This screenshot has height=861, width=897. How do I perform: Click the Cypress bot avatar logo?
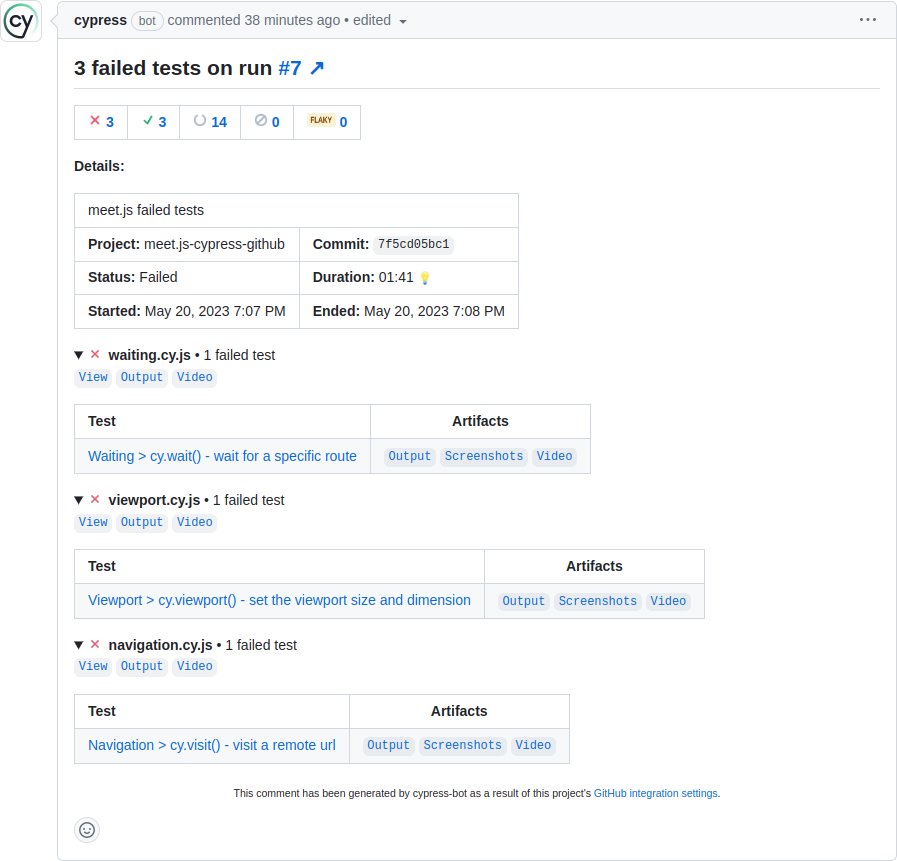(x=21, y=21)
